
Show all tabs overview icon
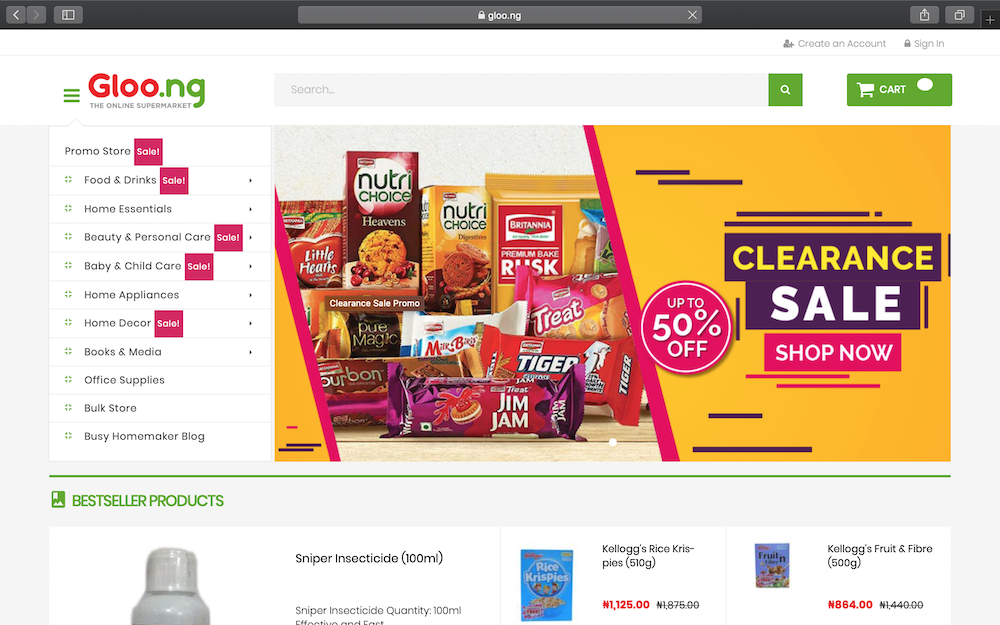[959, 15]
